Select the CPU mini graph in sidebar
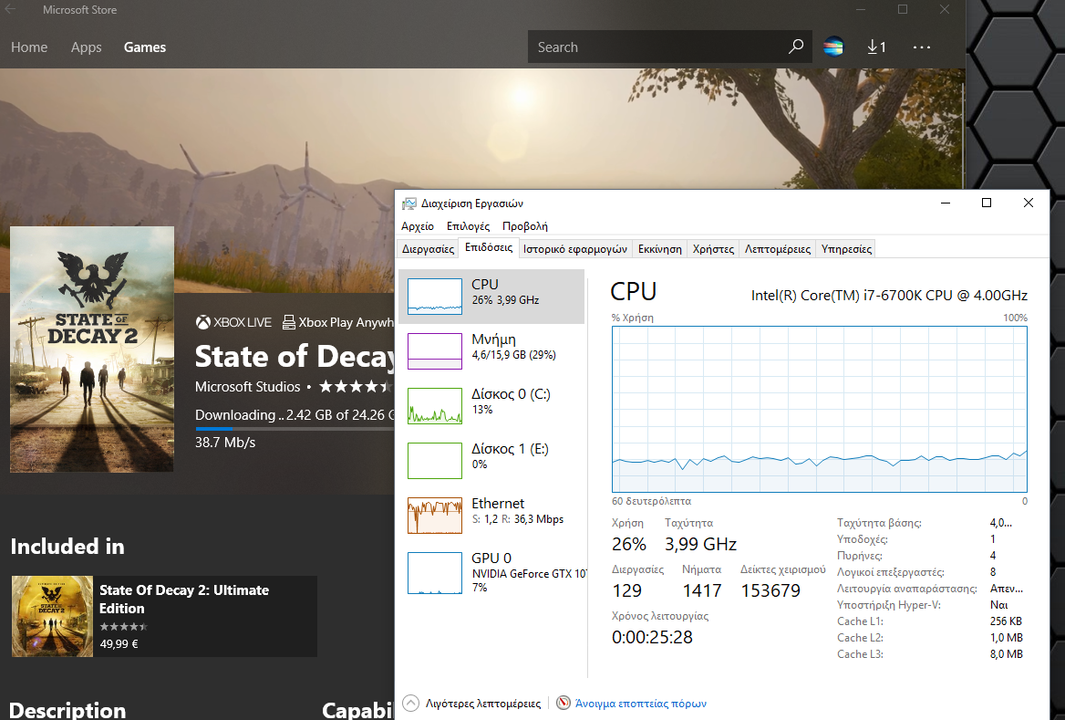The height and width of the screenshot is (720, 1065). click(x=435, y=296)
